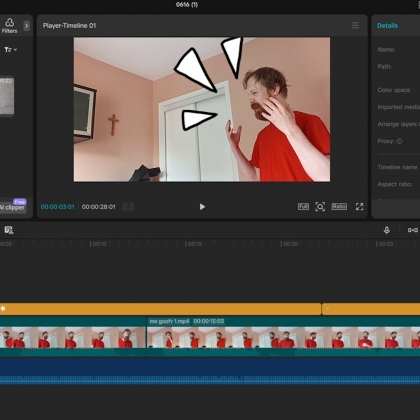The image size is (420, 420).
Task: Click the Proxy info icon
Action: tap(399, 141)
